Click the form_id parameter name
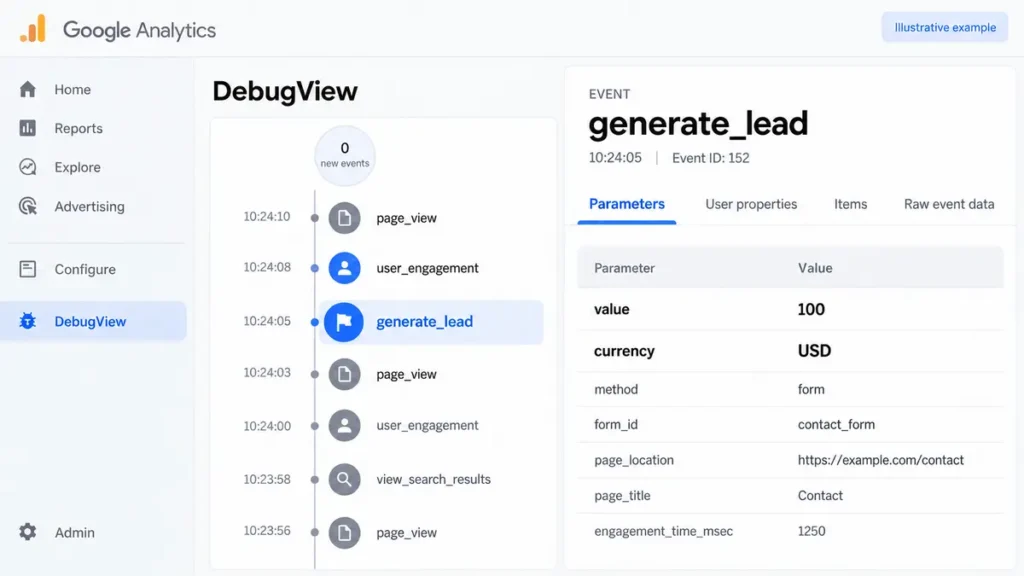Viewport: 1024px width, 576px height. pos(616,424)
